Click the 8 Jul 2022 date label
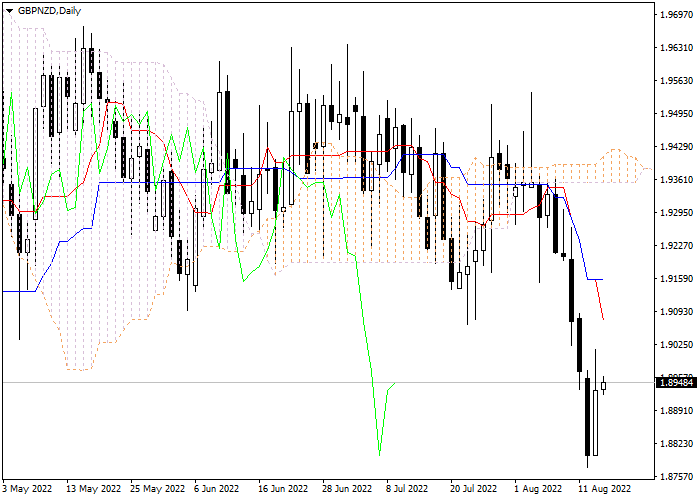The width and height of the screenshot is (700, 500). click(x=407, y=489)
